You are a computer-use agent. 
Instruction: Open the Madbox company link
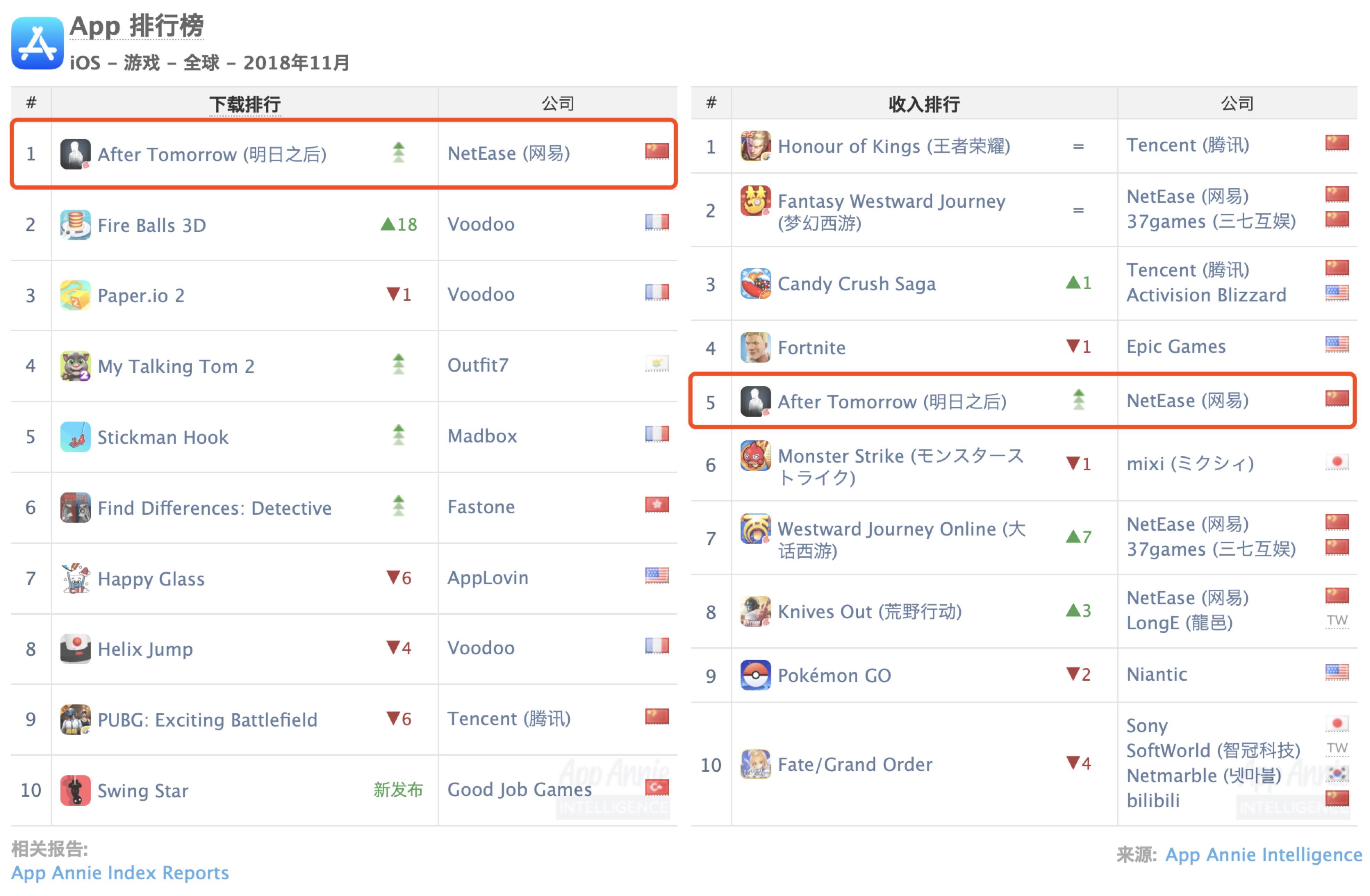(x=482, y=436)
